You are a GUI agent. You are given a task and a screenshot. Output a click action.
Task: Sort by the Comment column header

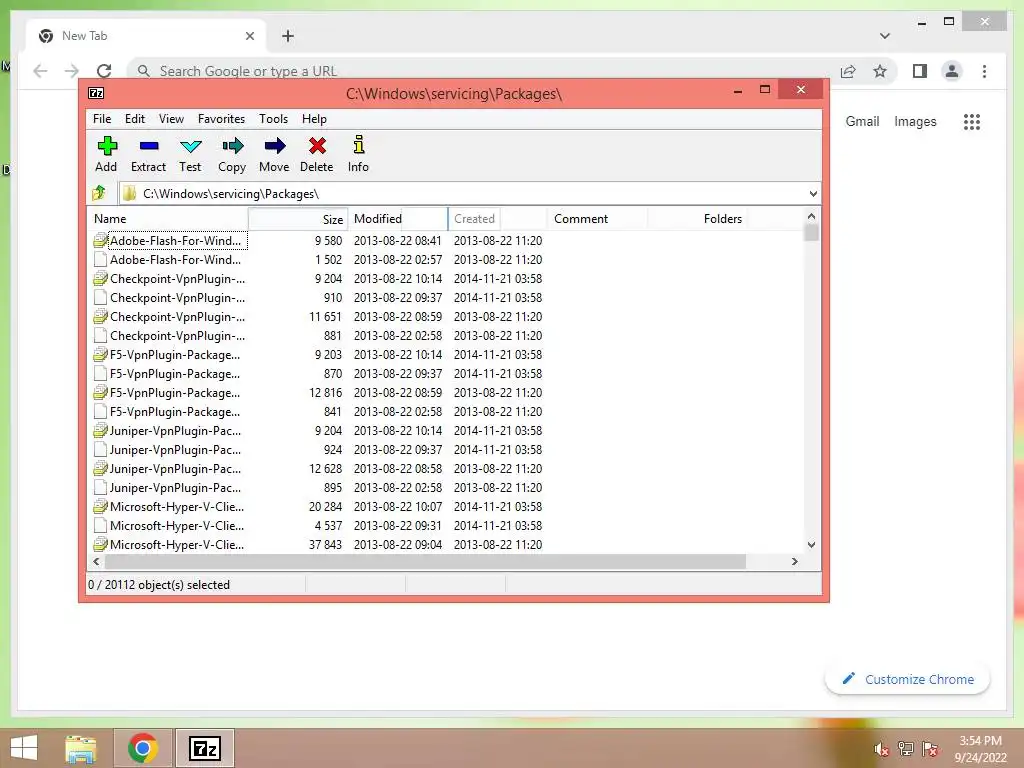click(598, 219)
